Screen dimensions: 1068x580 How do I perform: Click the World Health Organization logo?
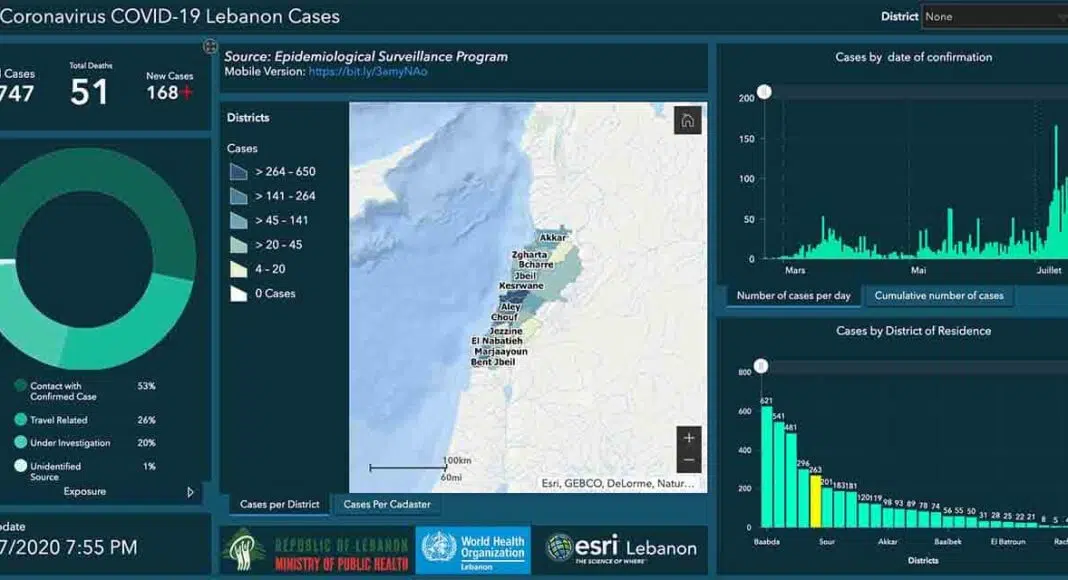tap(473, 551)
